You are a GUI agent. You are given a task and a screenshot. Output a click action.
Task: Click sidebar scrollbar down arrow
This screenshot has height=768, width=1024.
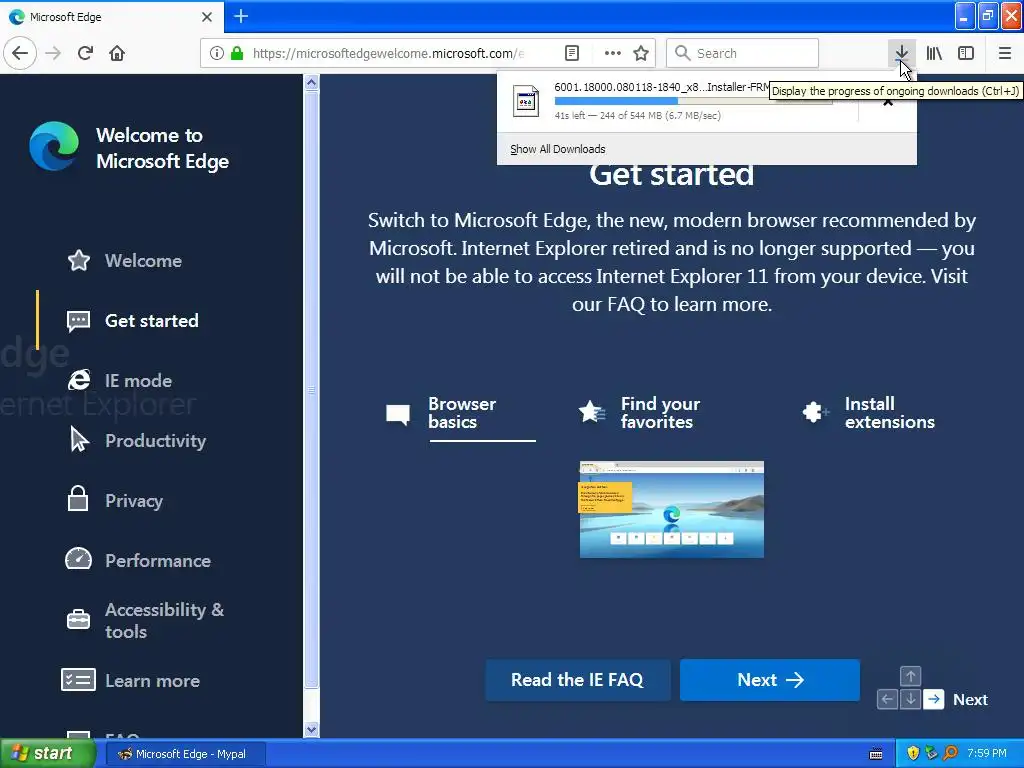click(312, 729)
